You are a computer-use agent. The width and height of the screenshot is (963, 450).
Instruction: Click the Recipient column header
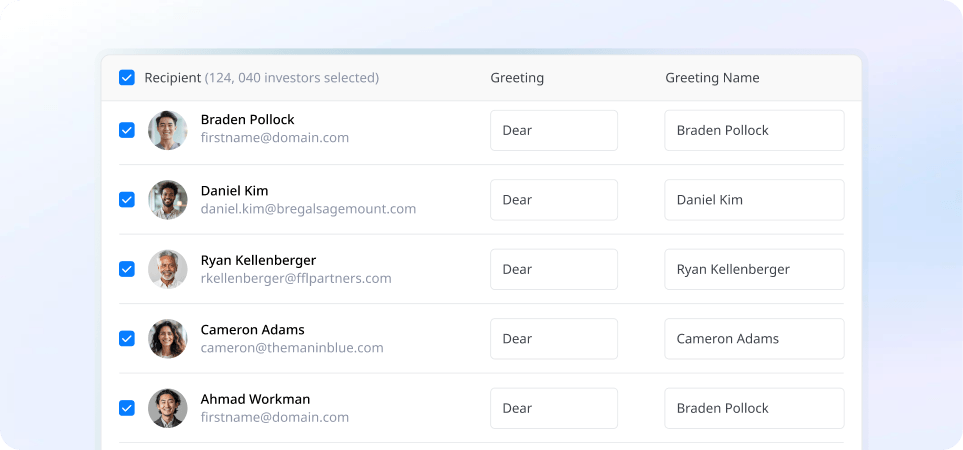click(173, 78)
